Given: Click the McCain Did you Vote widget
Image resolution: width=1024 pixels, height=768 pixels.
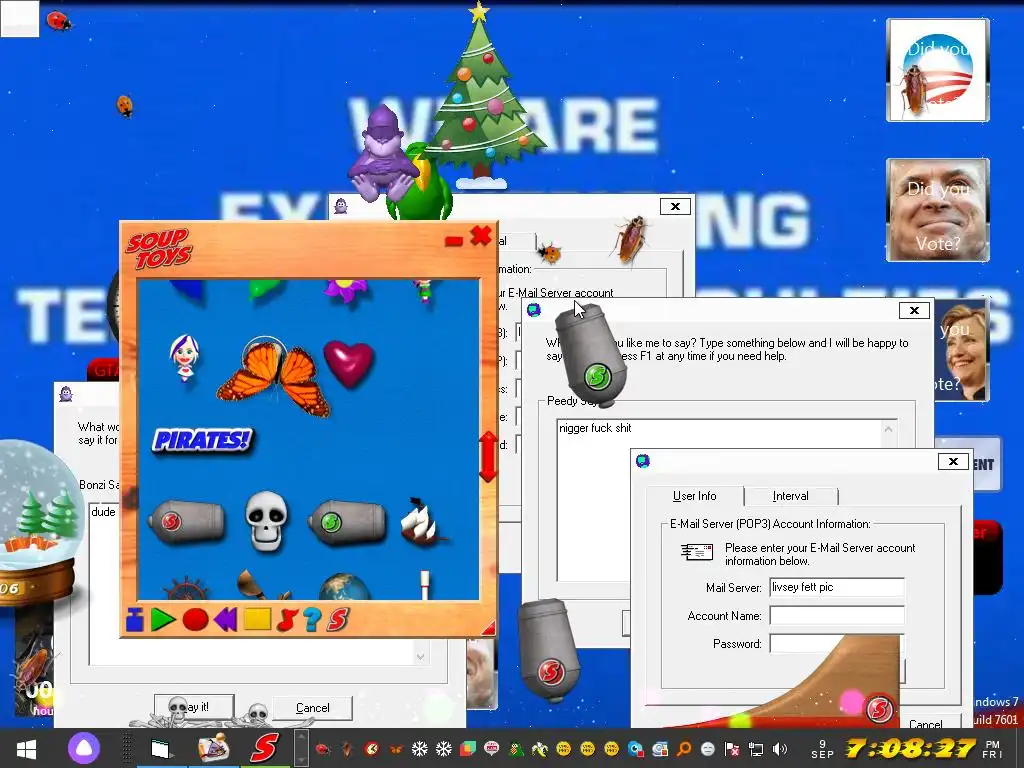Looking at the screenshot, I should (938, 210).
